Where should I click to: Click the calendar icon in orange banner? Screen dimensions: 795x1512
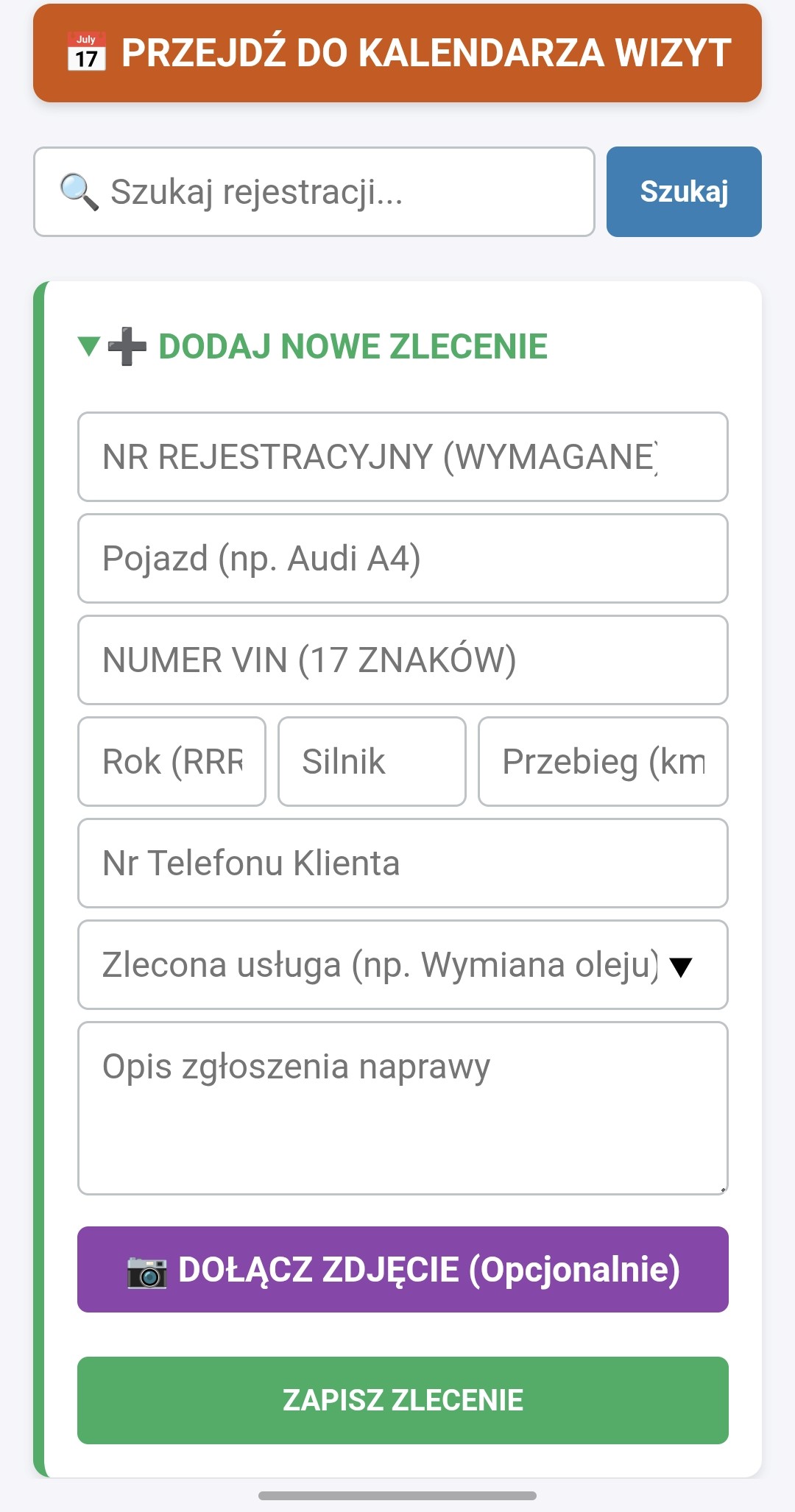coord(86,52)
